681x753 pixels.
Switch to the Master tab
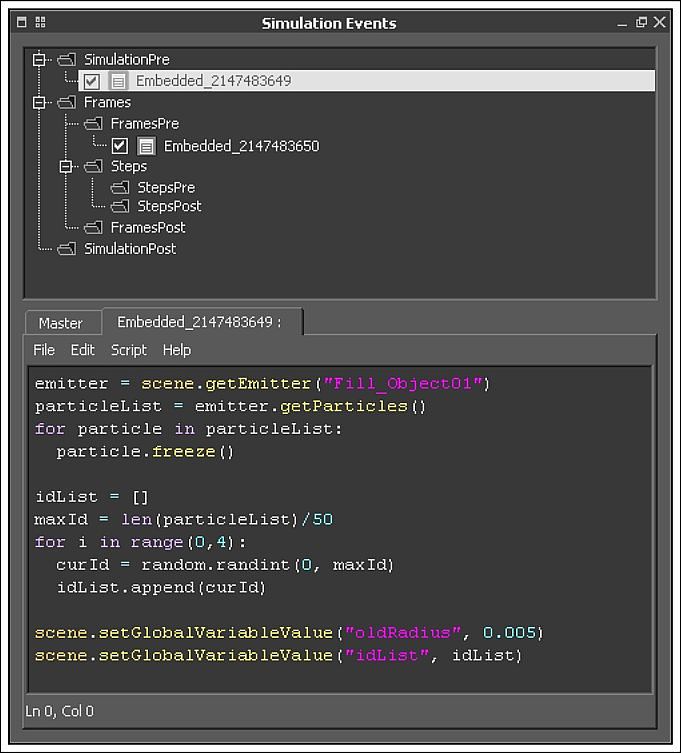coord(60,323)
